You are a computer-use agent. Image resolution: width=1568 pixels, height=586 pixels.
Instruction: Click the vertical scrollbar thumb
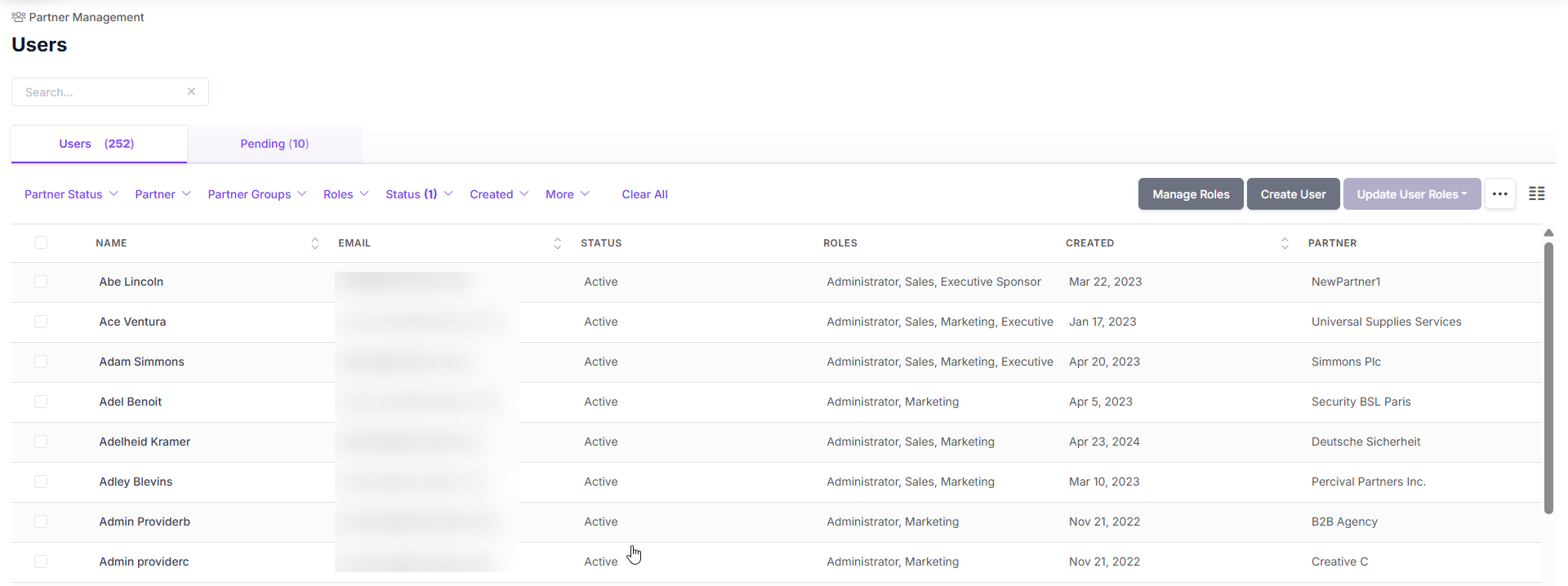[1548, 378]
